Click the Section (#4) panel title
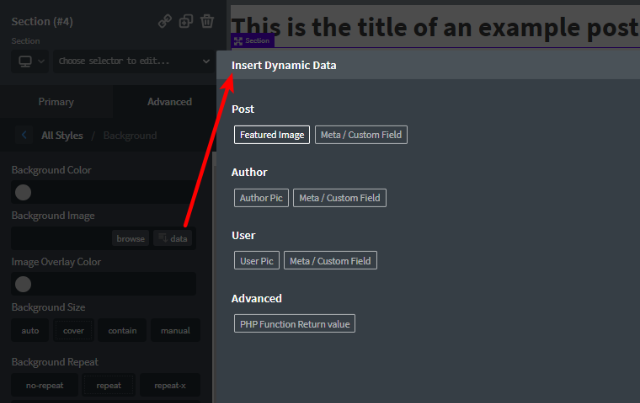 (42, 21)
